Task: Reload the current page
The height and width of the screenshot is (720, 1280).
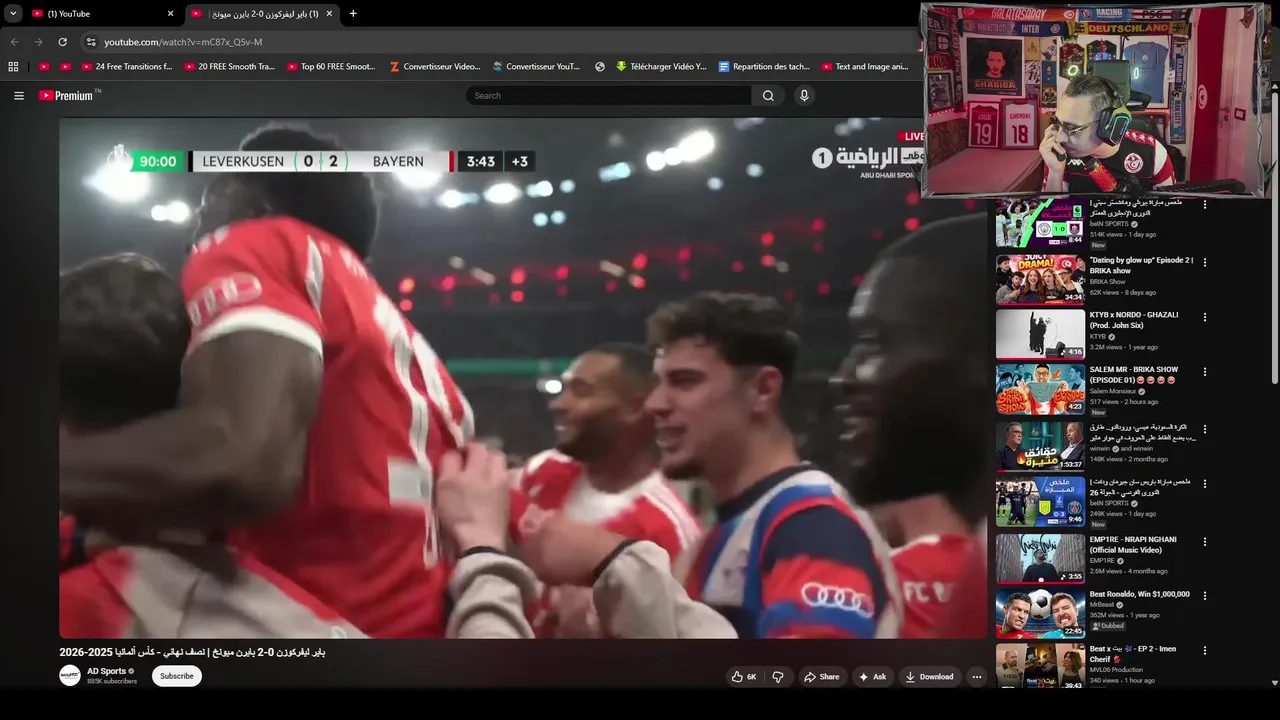Action: coord(62,42)
